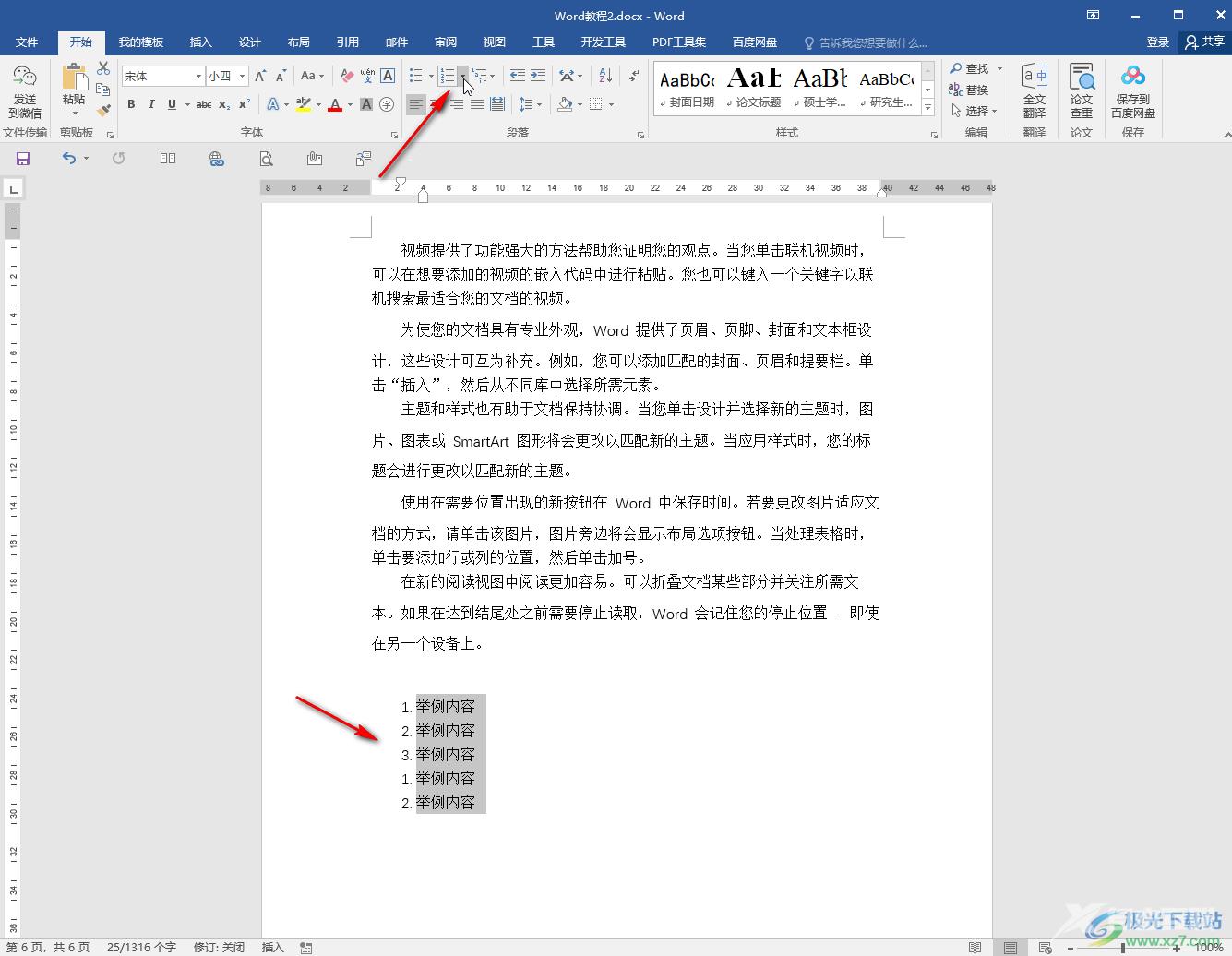Switch to web layout view in status bar
Image resolution: width=1232 pixels, height=956 pixels.
tap(1045, 948)
